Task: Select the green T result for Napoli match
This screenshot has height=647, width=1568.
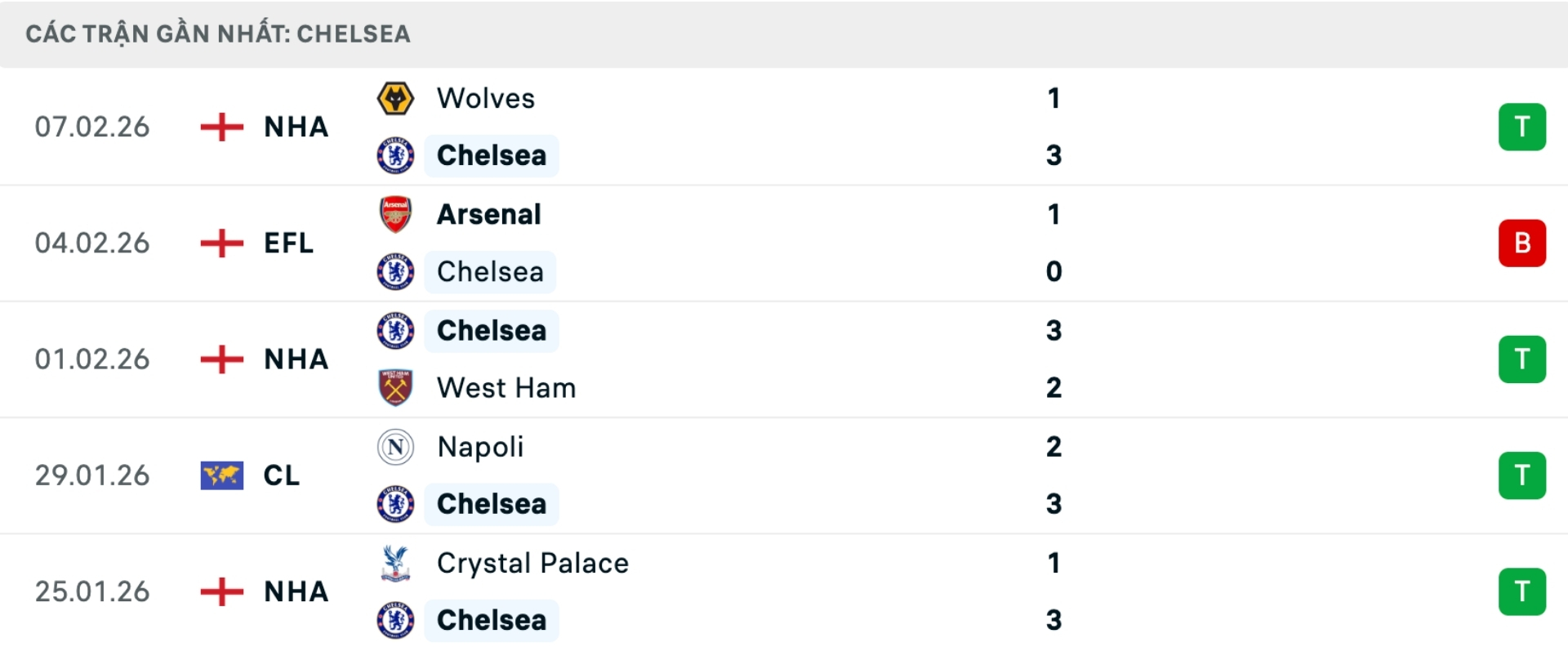Action: (1522, 475)
